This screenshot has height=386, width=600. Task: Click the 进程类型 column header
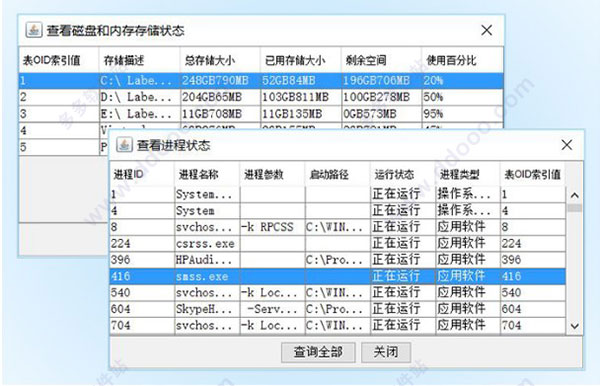click(x=468, y=174)
